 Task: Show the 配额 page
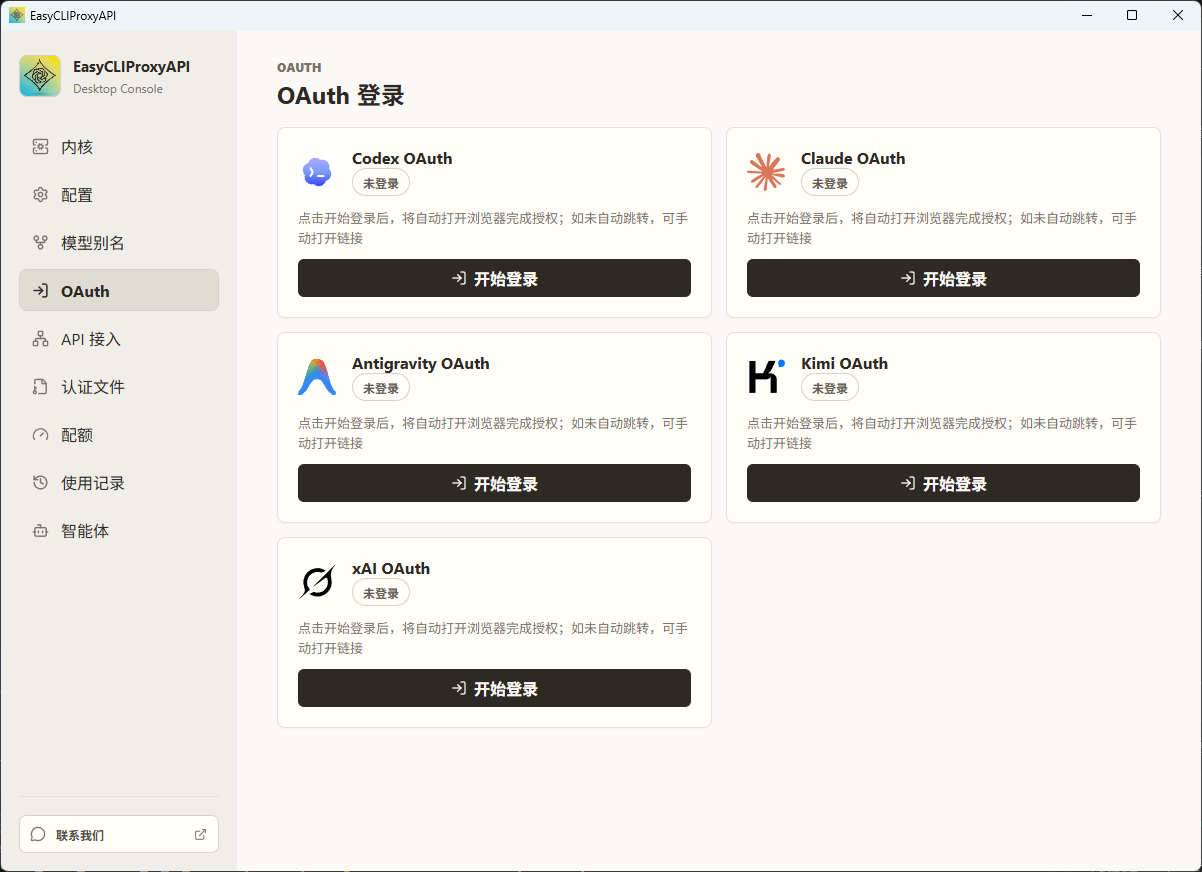tap(119, 435)
